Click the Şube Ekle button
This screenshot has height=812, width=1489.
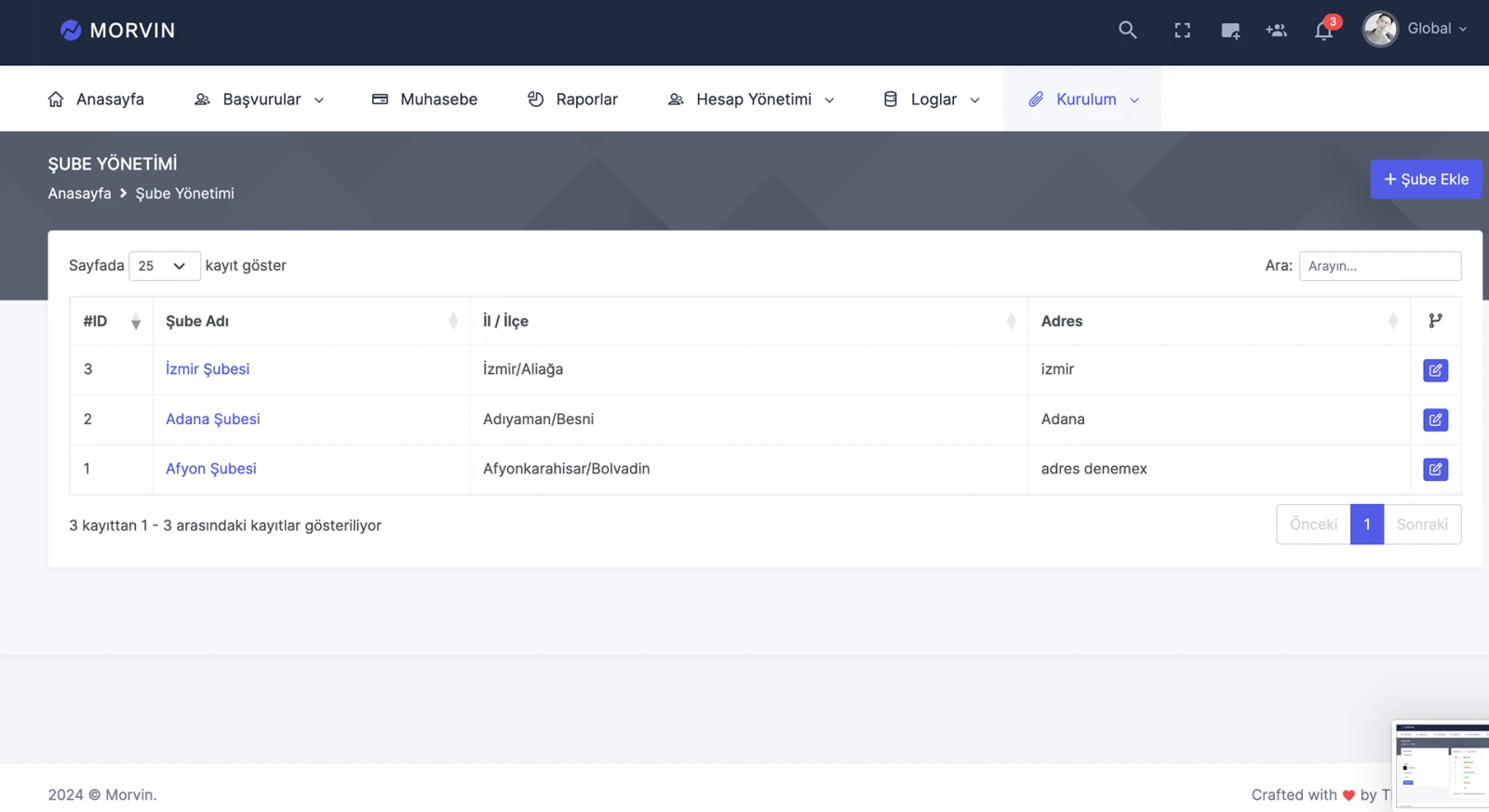point(1425,180)
